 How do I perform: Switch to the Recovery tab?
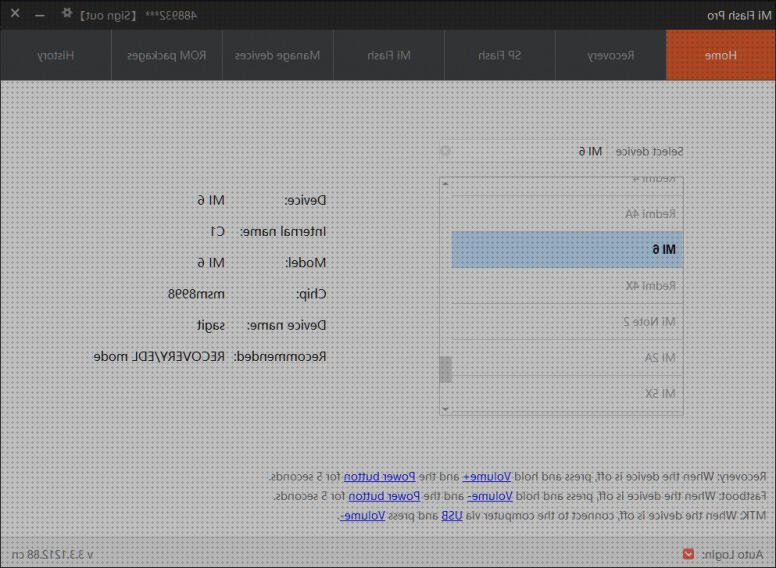(x=610, y=56)
